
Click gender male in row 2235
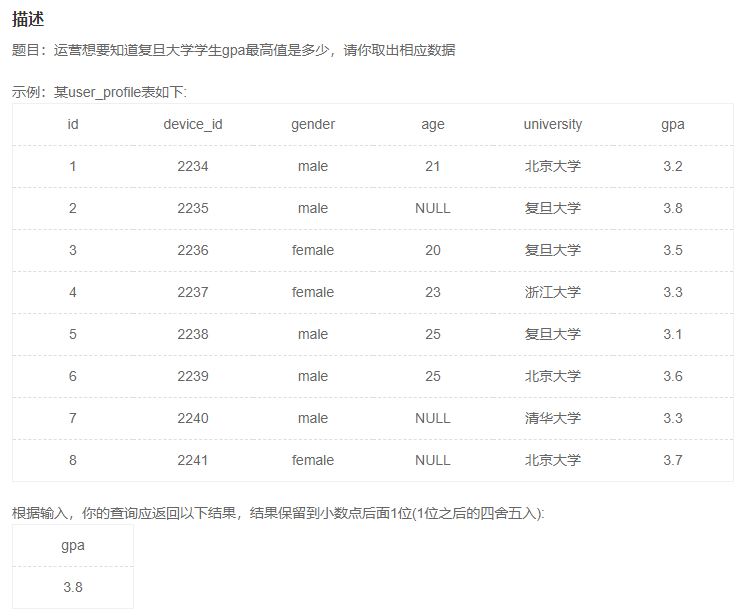click(313, 208)
